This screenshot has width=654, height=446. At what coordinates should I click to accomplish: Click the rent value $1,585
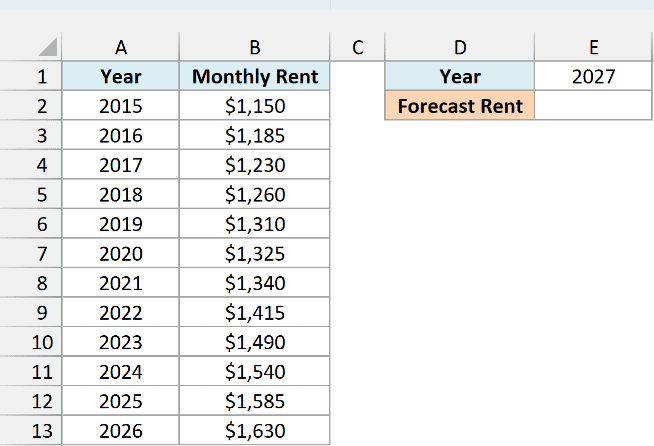[x=254, y=401]
